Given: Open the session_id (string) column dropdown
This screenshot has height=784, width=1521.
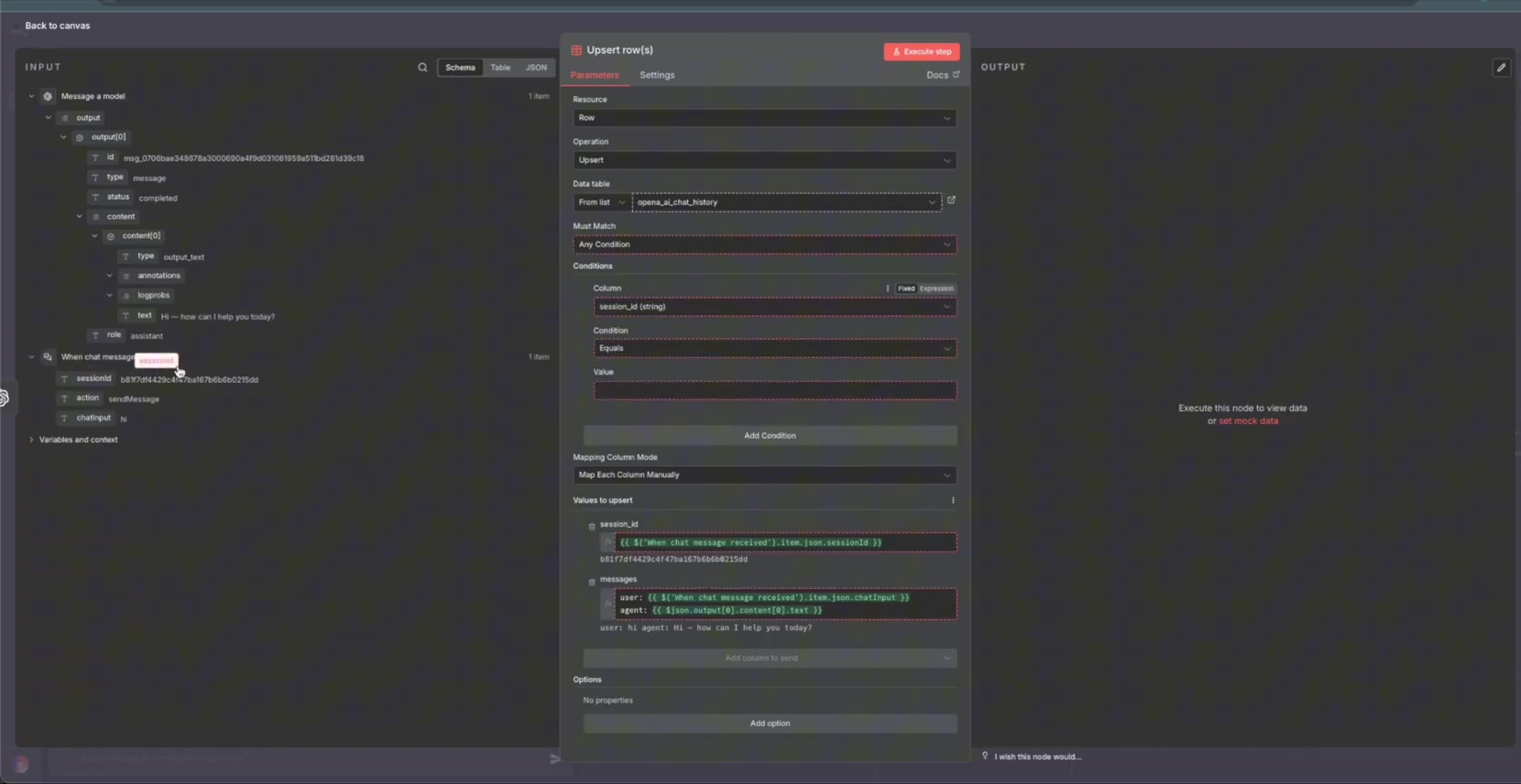Looking at the screenshot, I should (x=775, y=307).
